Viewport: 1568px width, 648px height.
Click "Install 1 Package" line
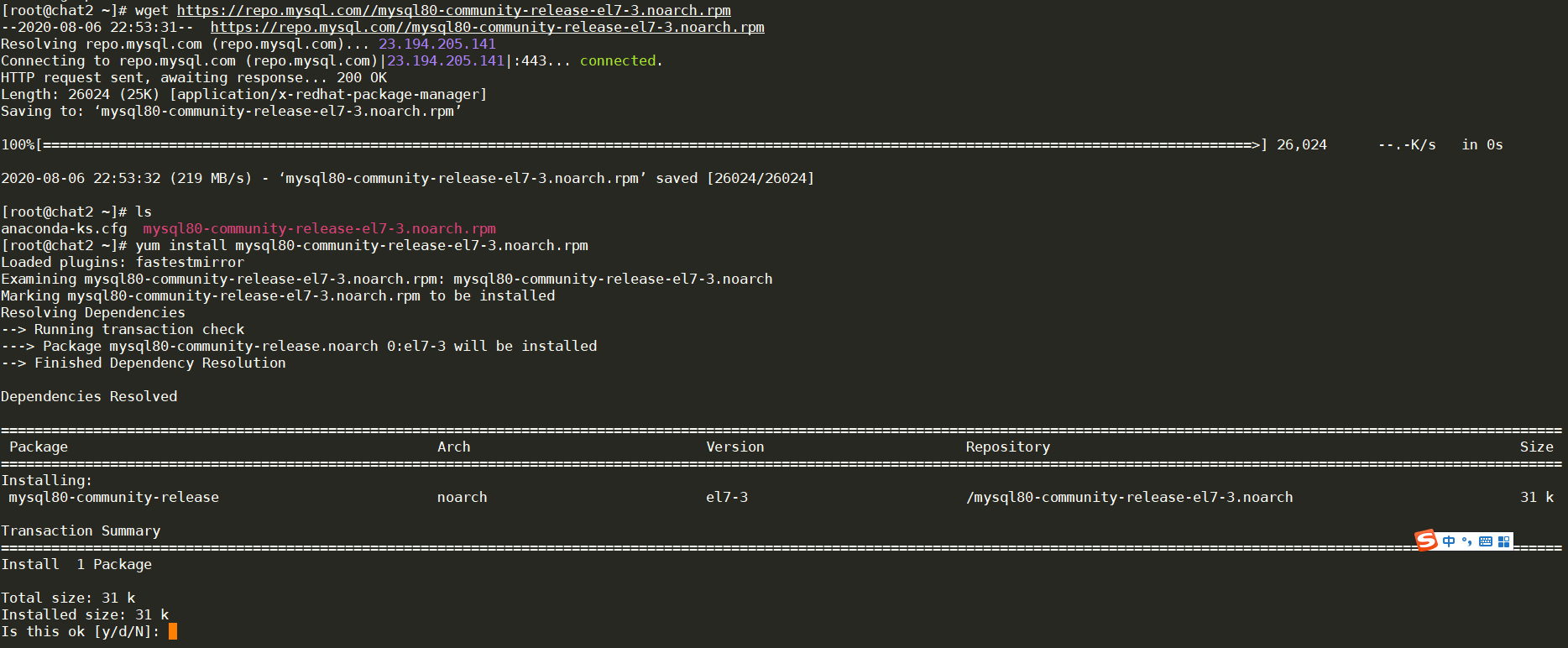pyautogui.click(x=76, y=564)
